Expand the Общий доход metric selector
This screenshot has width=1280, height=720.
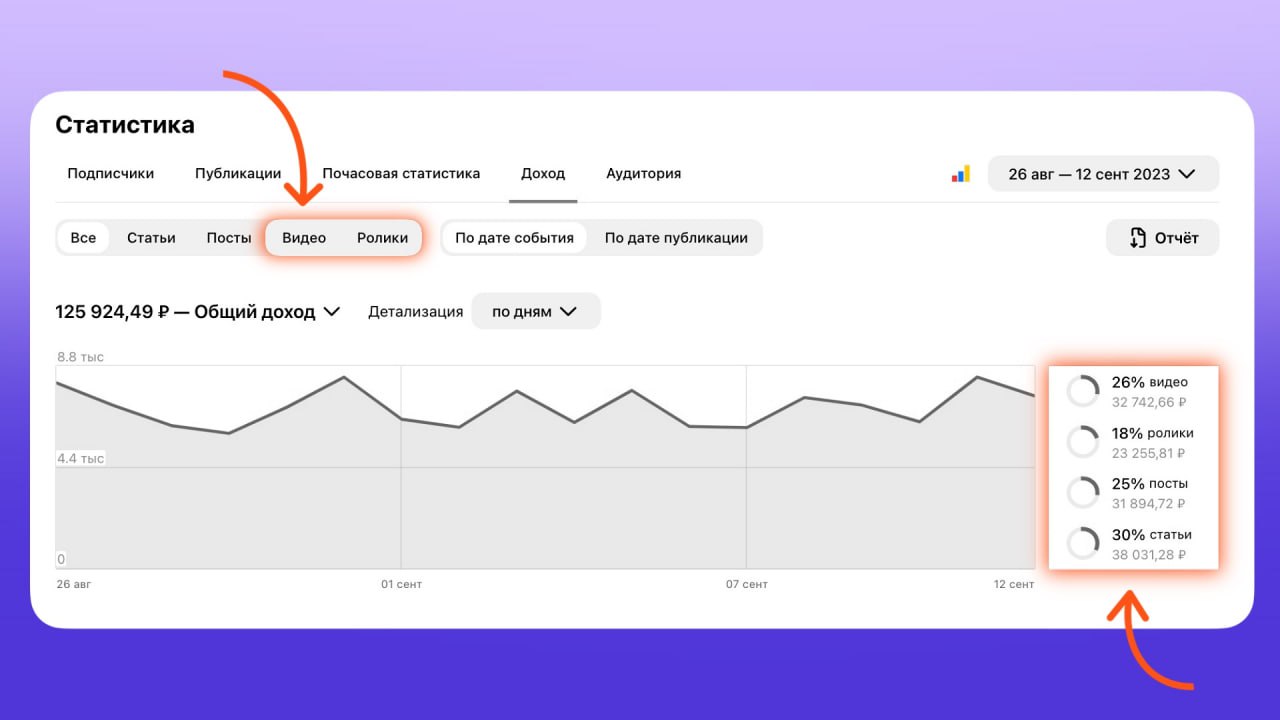(198, 312)
